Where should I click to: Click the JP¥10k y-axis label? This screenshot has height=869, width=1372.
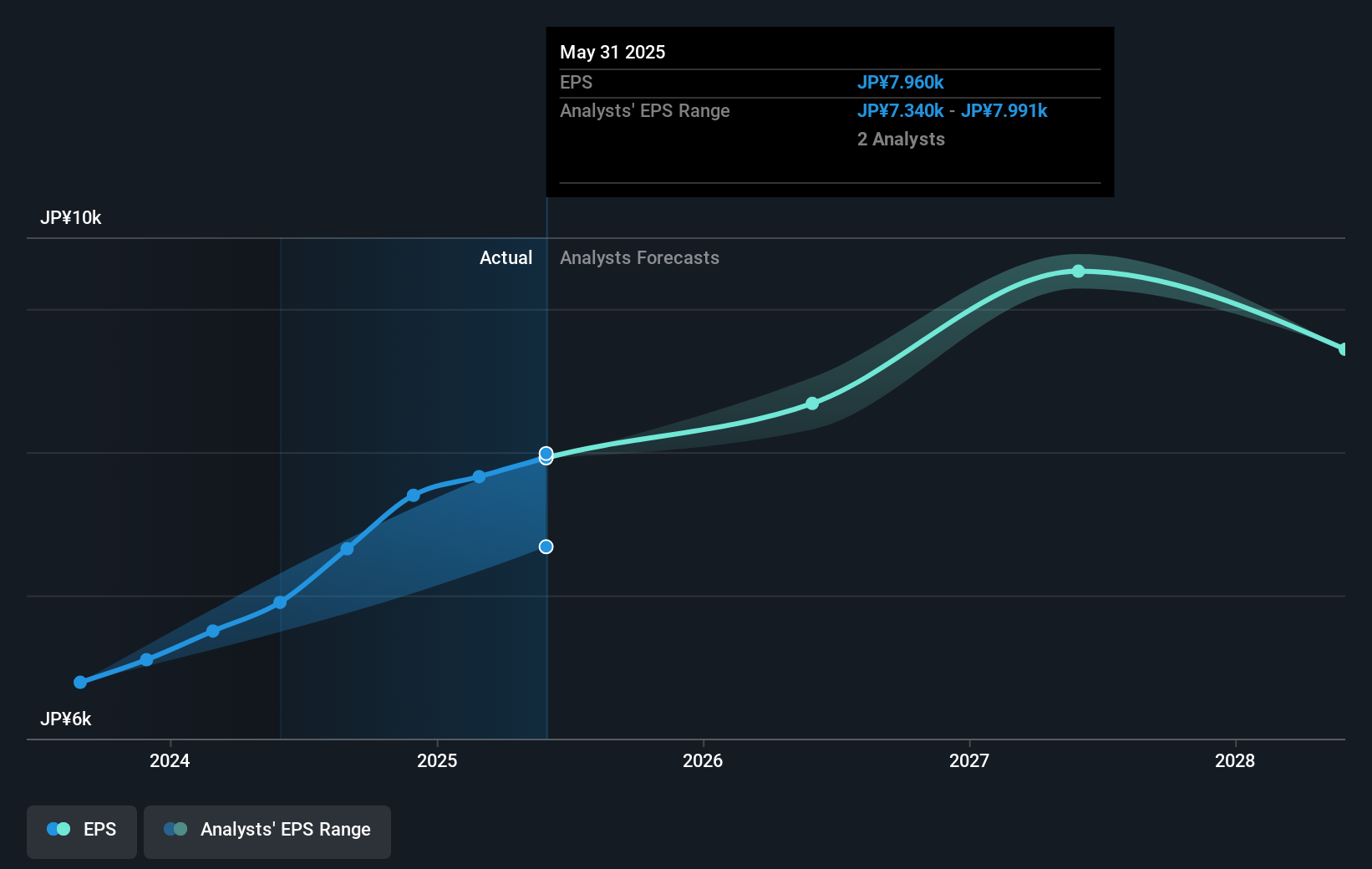71,217
